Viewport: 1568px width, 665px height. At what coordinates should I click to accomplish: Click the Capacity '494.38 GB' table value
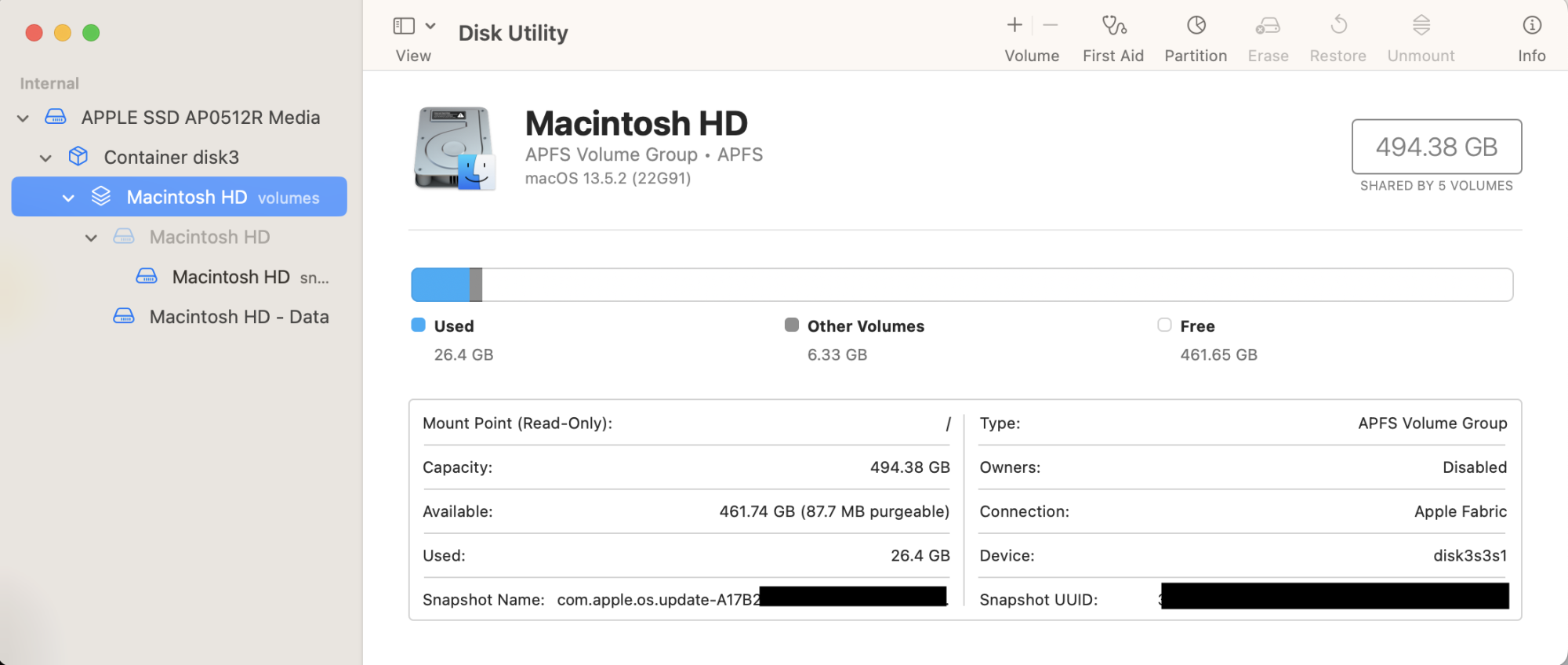point(910,467)
